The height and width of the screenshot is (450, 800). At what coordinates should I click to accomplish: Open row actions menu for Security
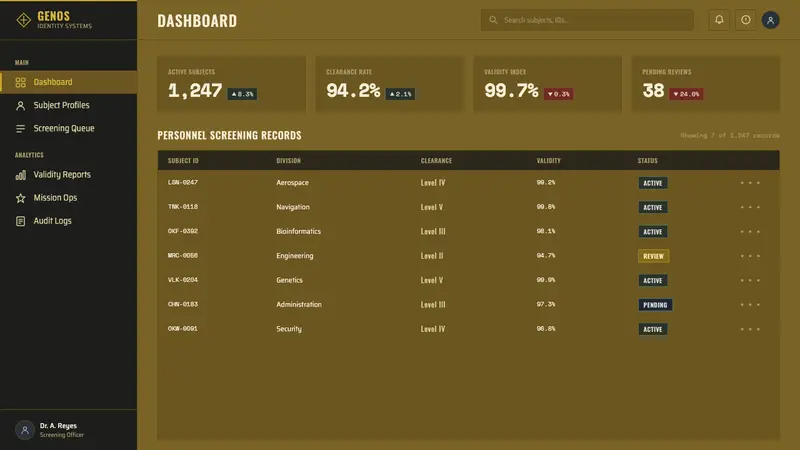tap(750, 329)
